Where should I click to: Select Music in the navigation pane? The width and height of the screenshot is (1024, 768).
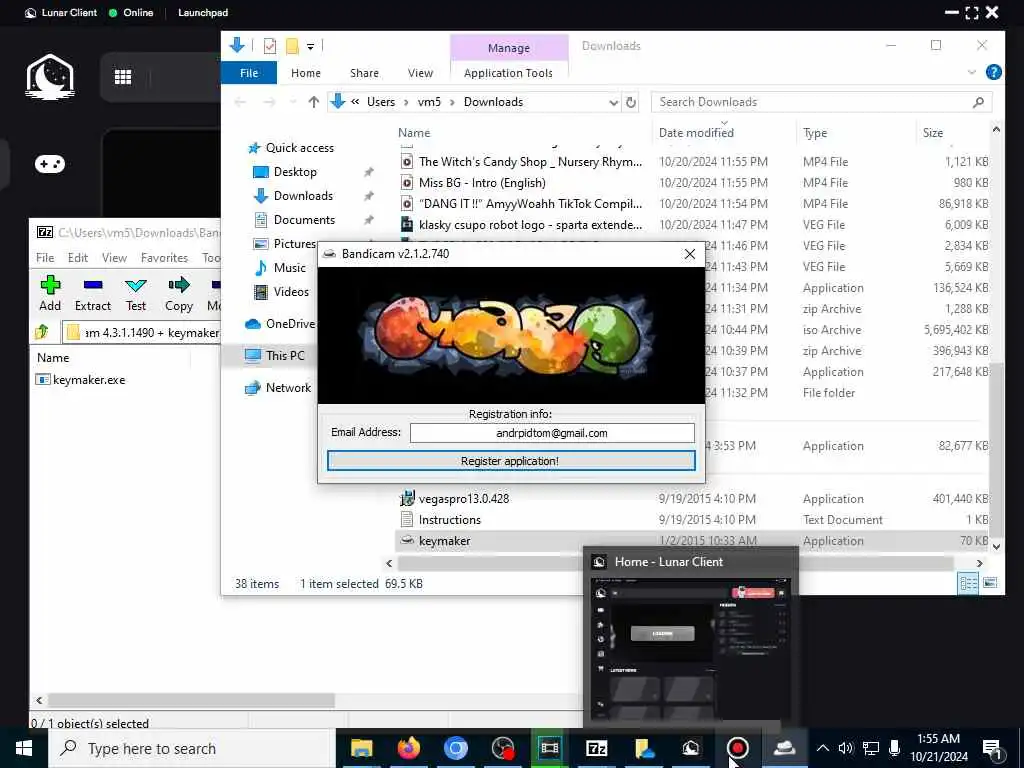pos(289,268)
